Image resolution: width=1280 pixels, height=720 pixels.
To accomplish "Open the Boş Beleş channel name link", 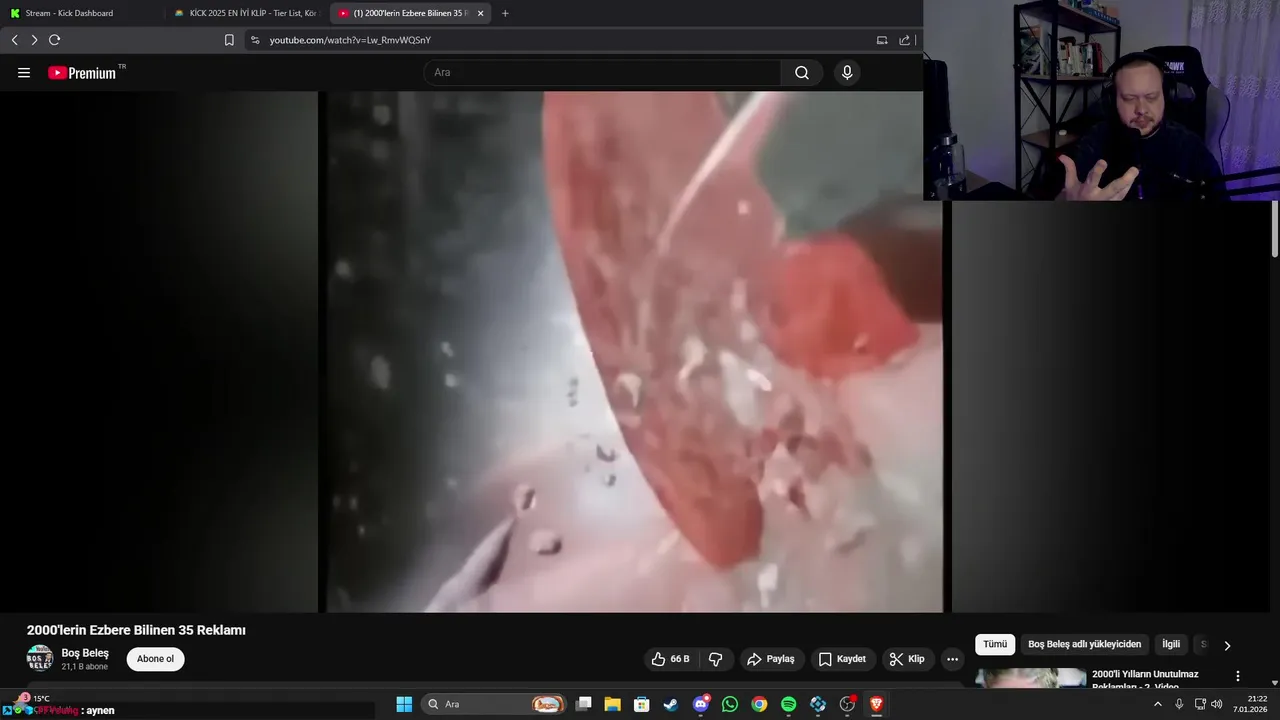I will pyautogui.click(x=85, y=653).
